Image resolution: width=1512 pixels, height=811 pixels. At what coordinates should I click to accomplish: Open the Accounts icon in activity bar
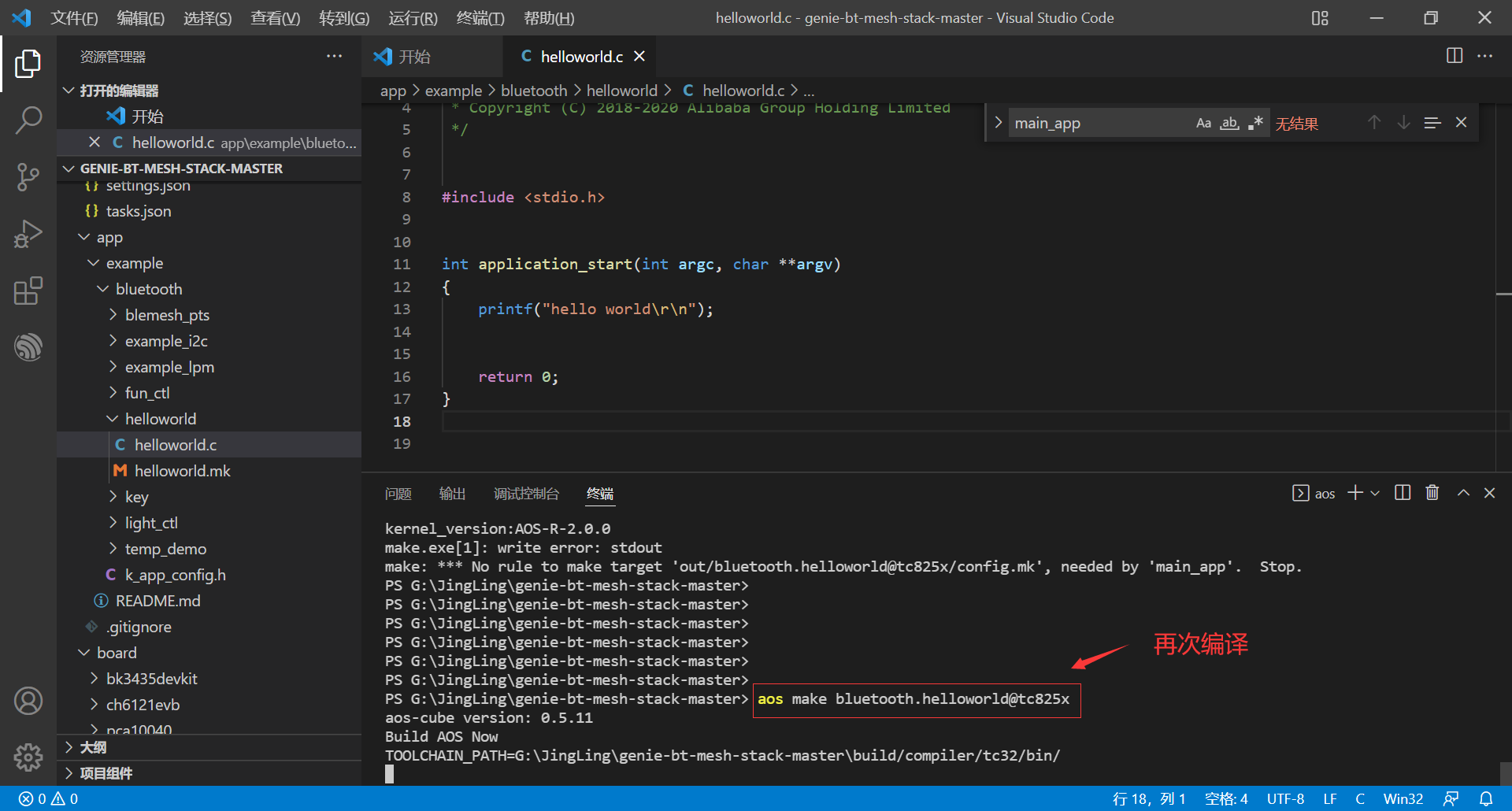tap(28, 700)
